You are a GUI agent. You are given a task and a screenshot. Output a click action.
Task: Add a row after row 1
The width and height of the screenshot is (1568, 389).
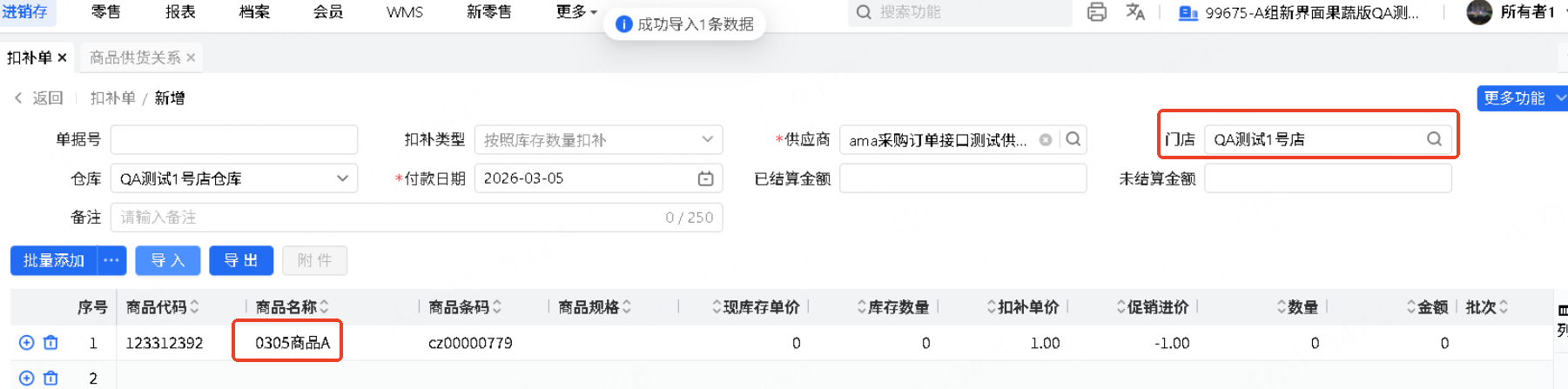click(x=27, y=343)
